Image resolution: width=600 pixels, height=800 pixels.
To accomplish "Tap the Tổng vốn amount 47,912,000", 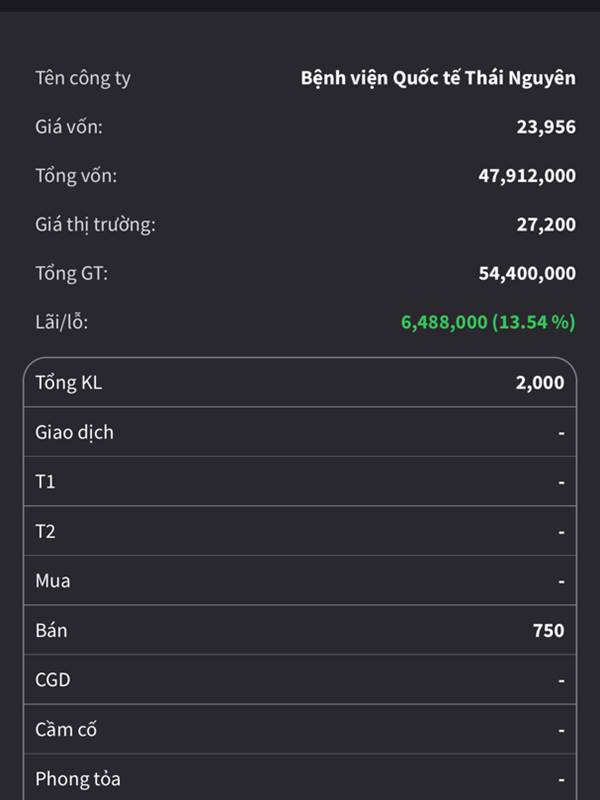I will coord(527,176).
